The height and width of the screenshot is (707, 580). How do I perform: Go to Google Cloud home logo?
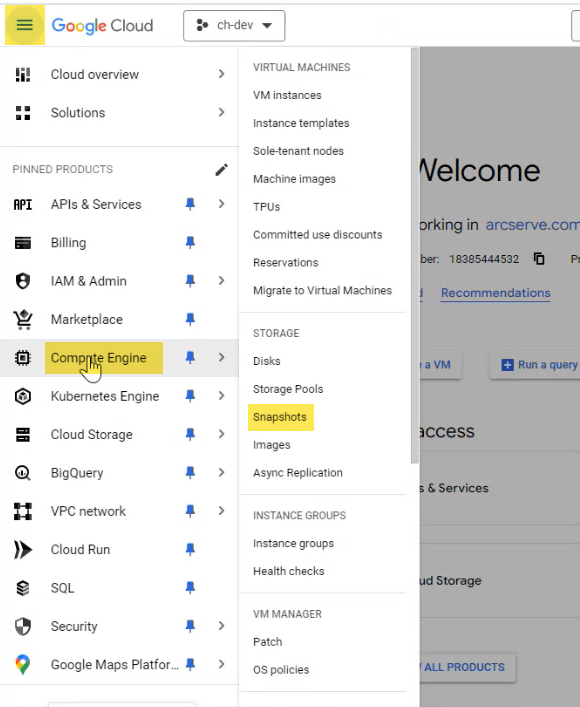tap(102, 26)
